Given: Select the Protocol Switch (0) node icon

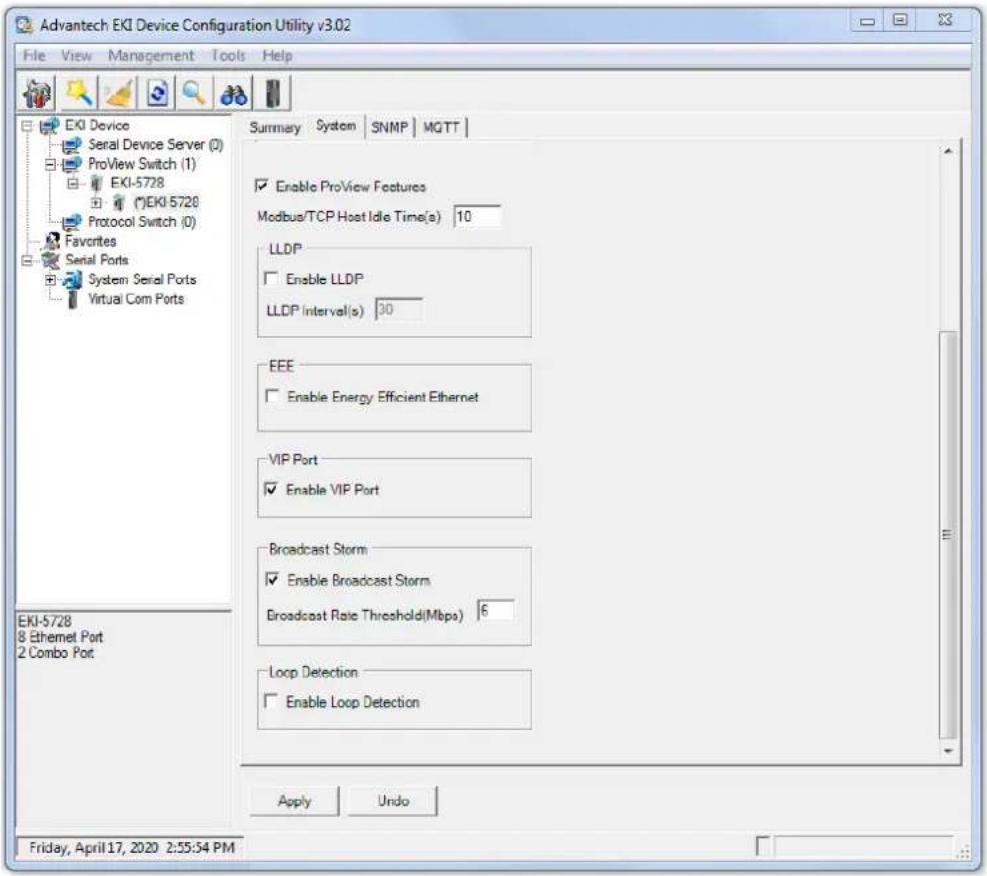Looking at the screenshot, I should coord(72,222).
